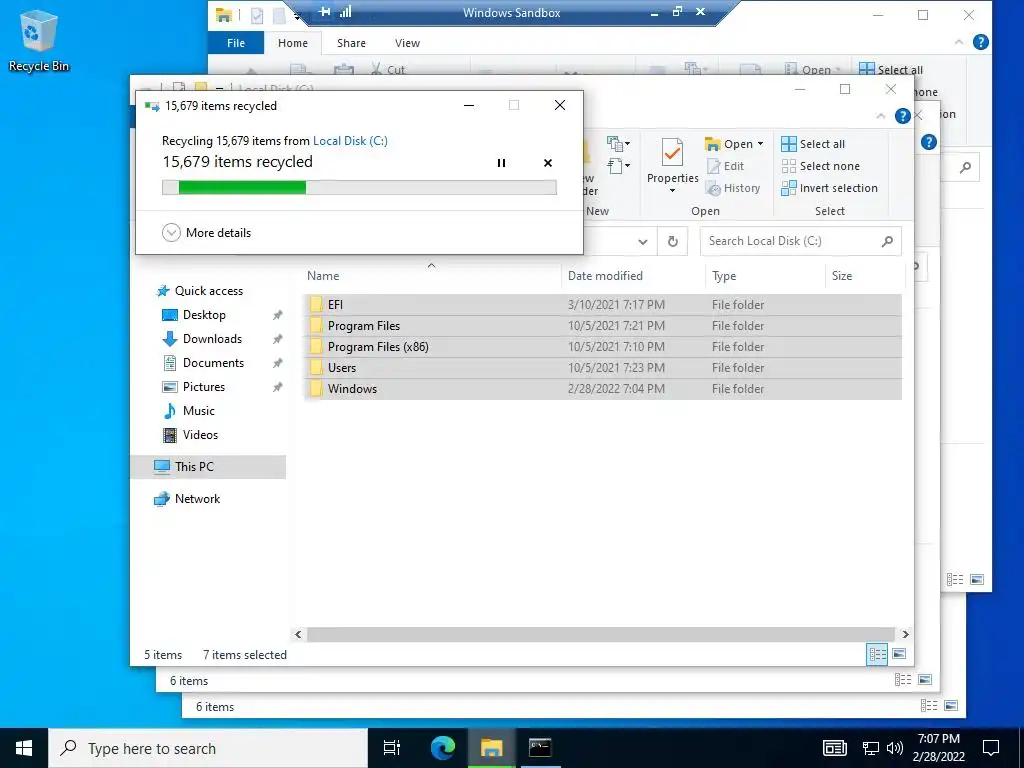
Task: Expand More details in the recycle dialog
Action: point(206,232)
